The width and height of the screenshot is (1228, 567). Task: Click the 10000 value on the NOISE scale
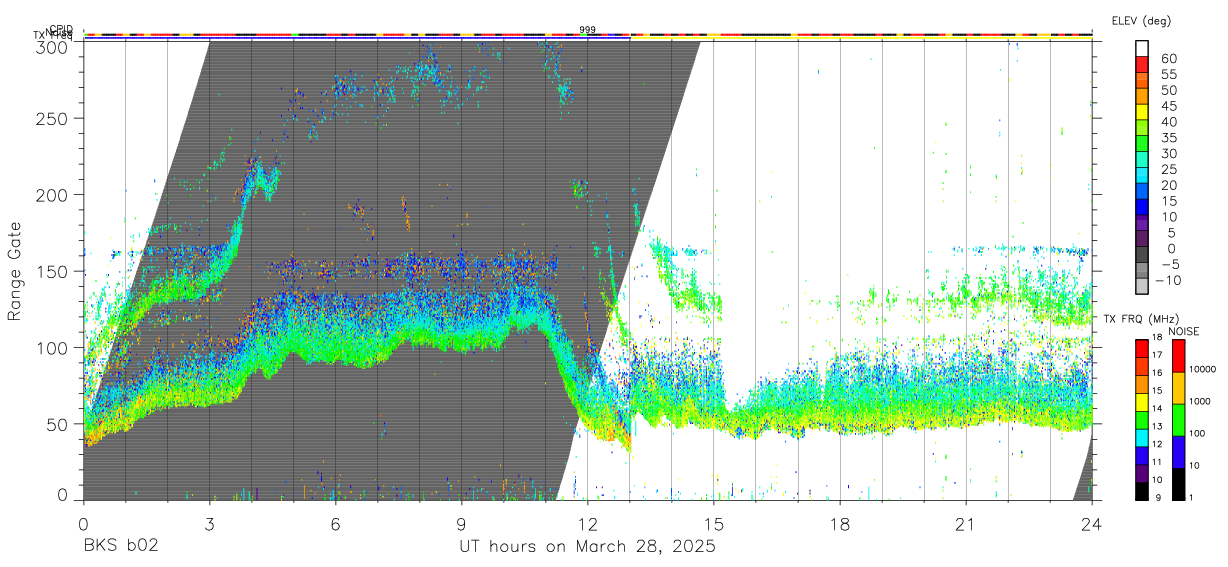[x=1202, y=369]
